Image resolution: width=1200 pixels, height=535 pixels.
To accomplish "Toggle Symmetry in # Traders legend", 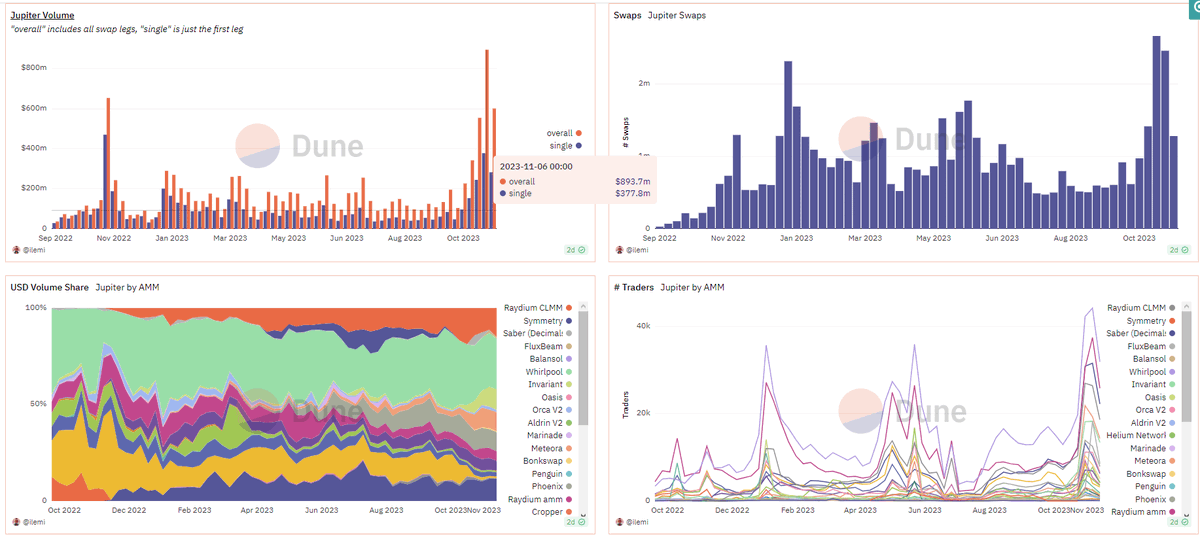I will [x=1153, y=321].
